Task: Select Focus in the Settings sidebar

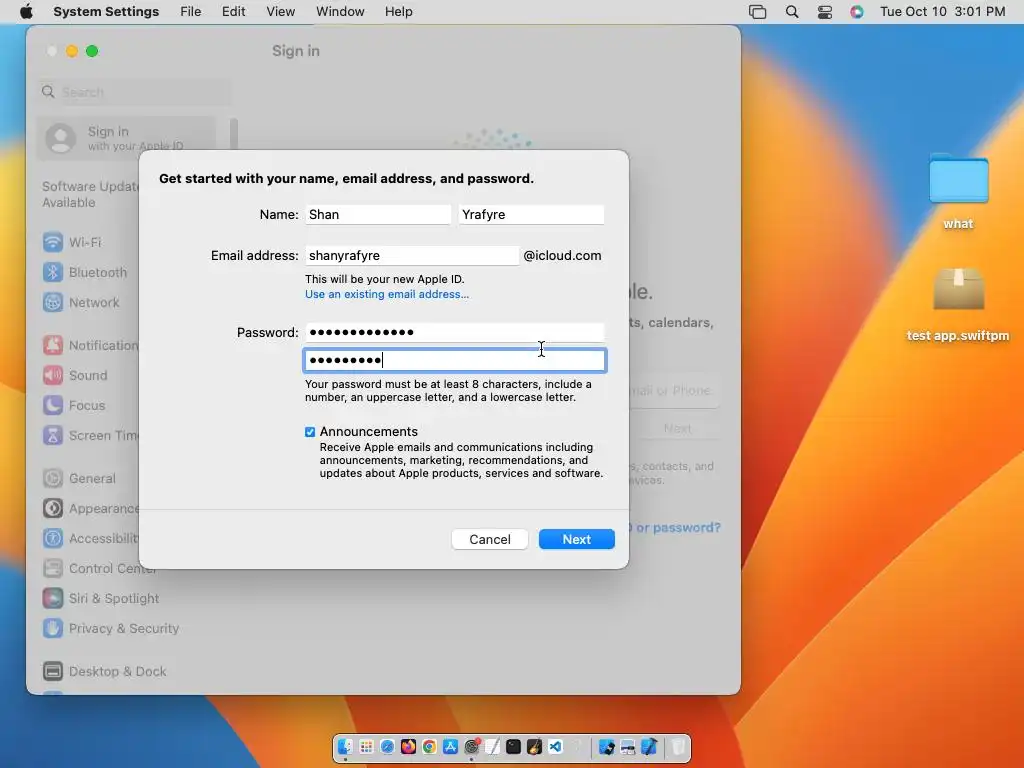Action: (74, 406)
